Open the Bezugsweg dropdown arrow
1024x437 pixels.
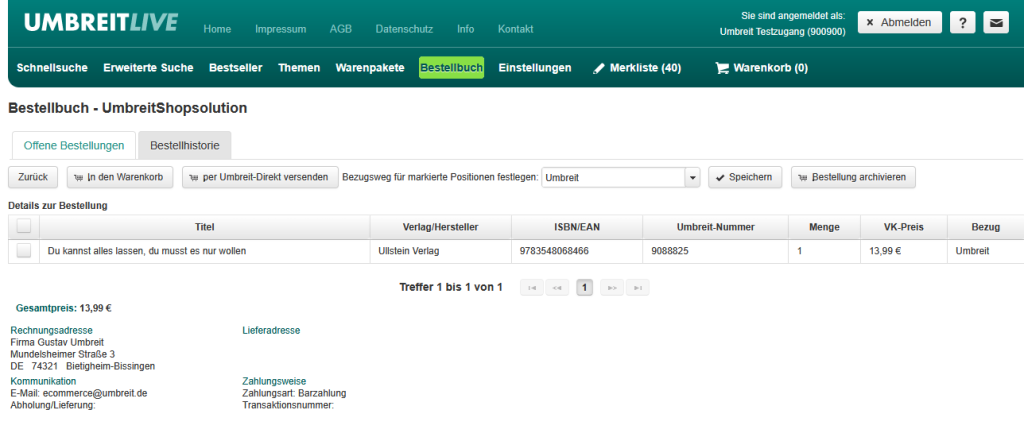tap(692, 178)
